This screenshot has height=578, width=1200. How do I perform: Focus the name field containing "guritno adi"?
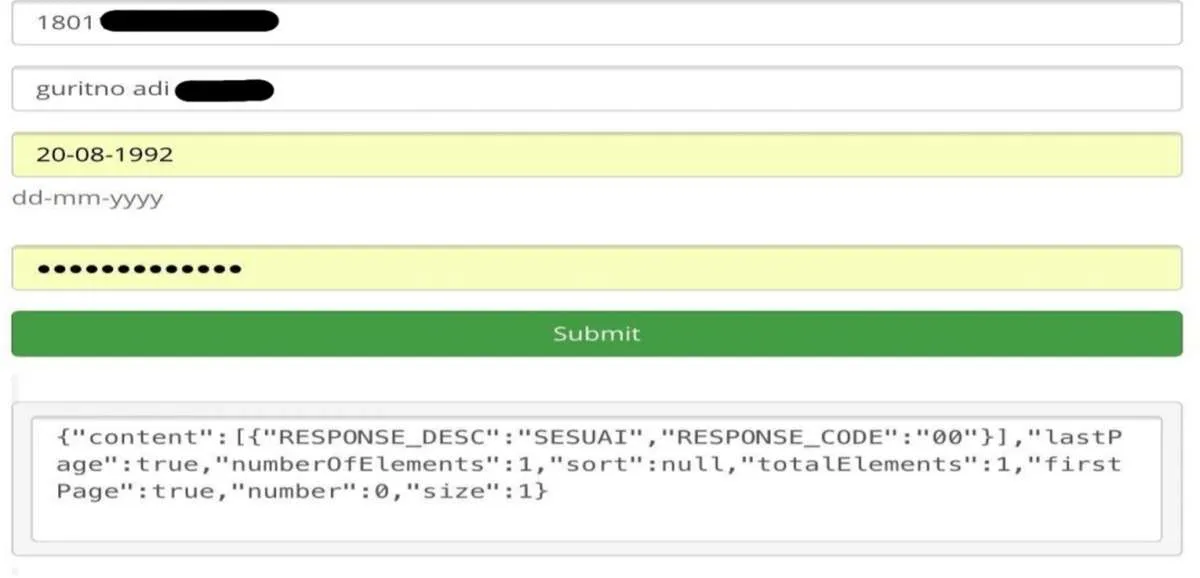[700, 89]
